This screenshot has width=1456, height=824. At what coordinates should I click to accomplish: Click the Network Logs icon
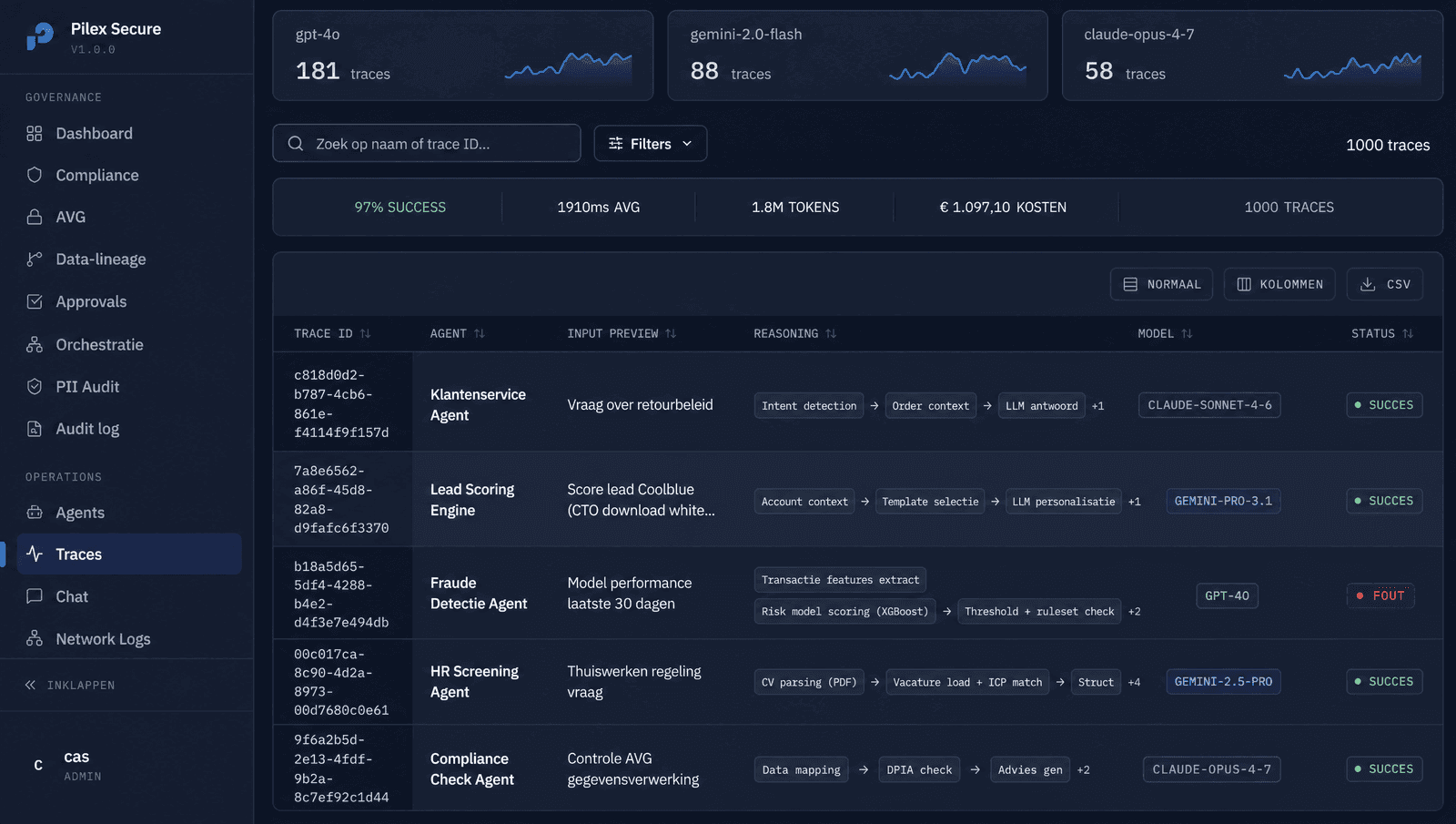[35, 638]
